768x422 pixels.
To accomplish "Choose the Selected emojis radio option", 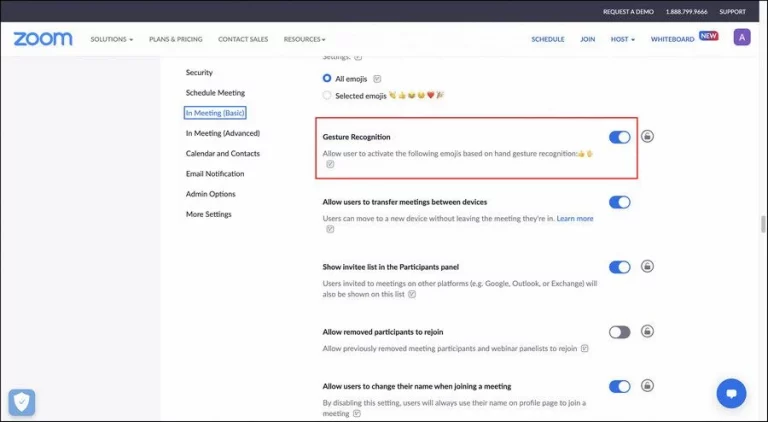I will 327,95.
